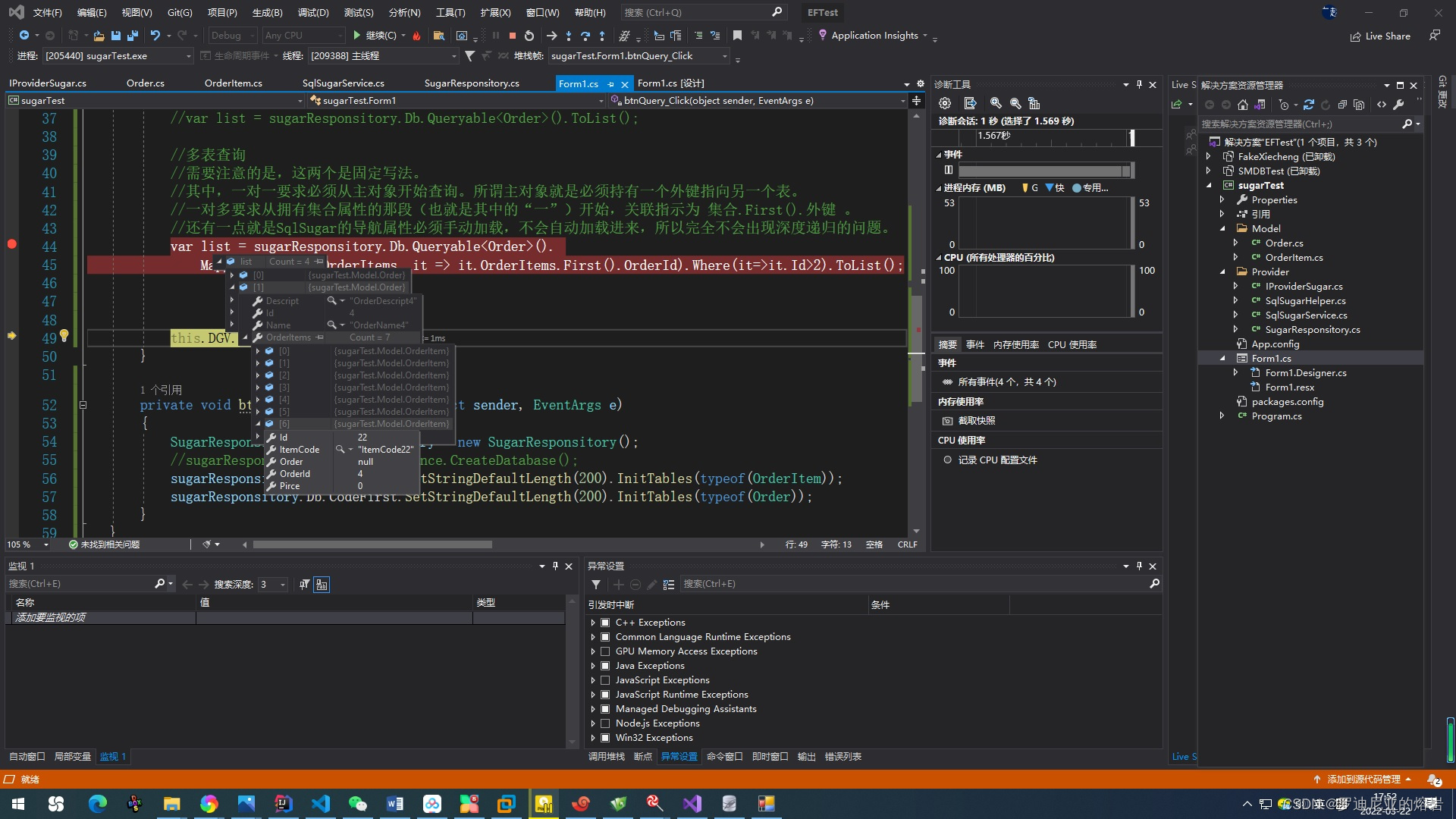Click the editor's horizontal scrollbar thumb

pos(372,544)
